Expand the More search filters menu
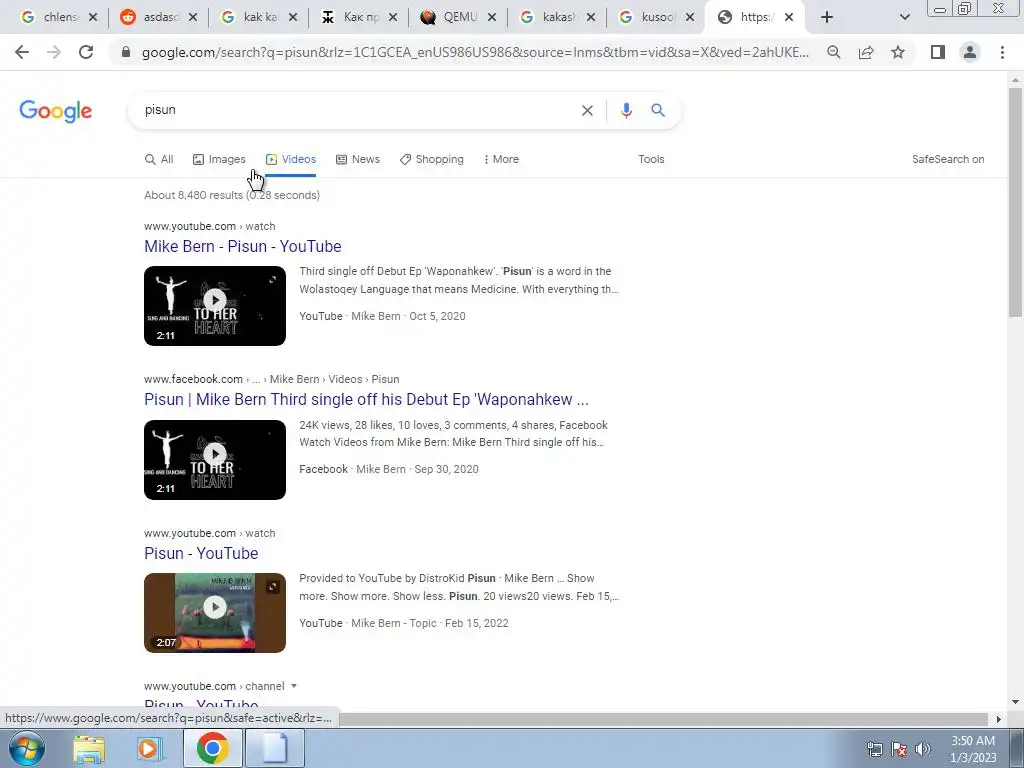 click(x=501, y=159)
